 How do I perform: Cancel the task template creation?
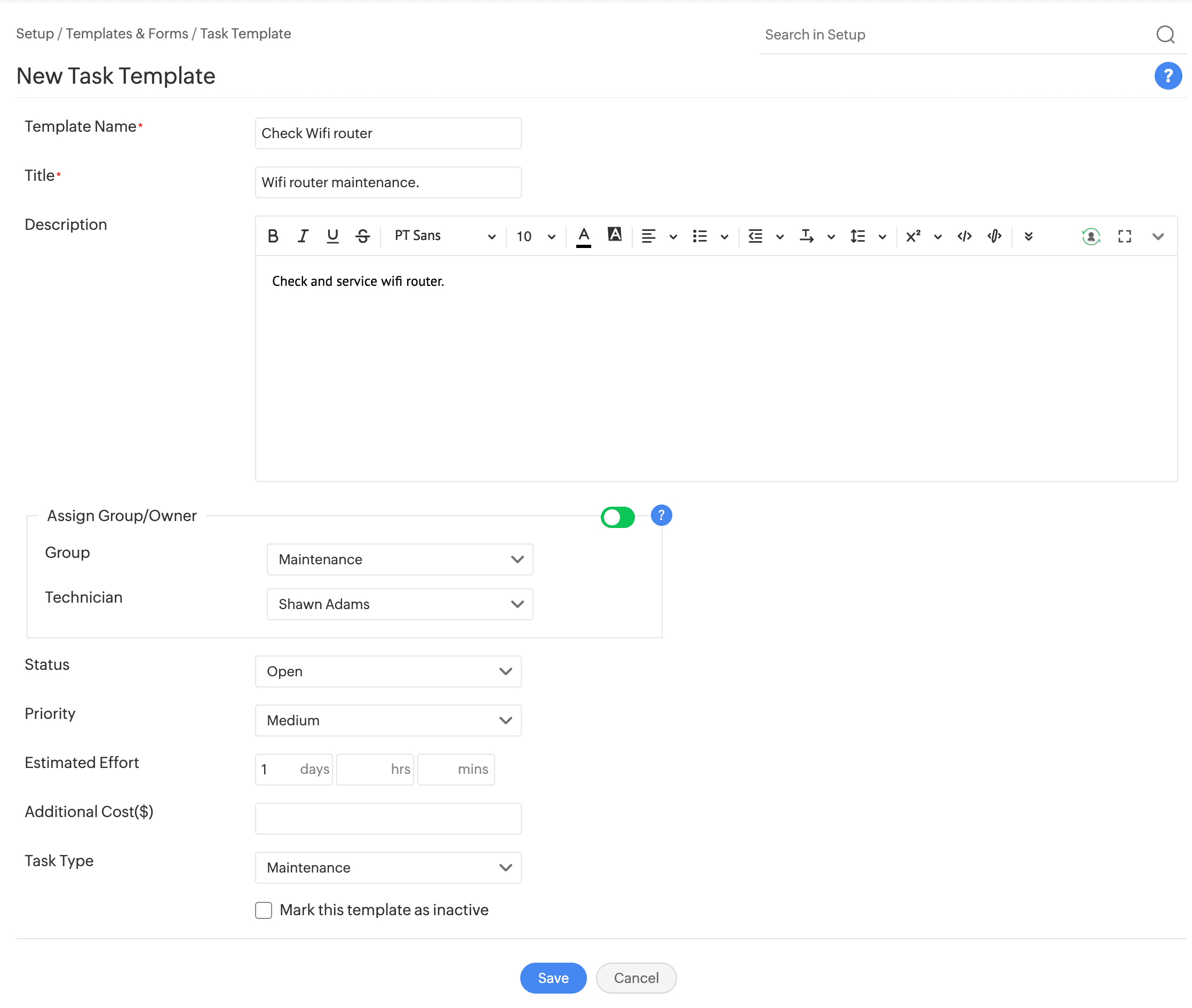[x=635, y=978]
